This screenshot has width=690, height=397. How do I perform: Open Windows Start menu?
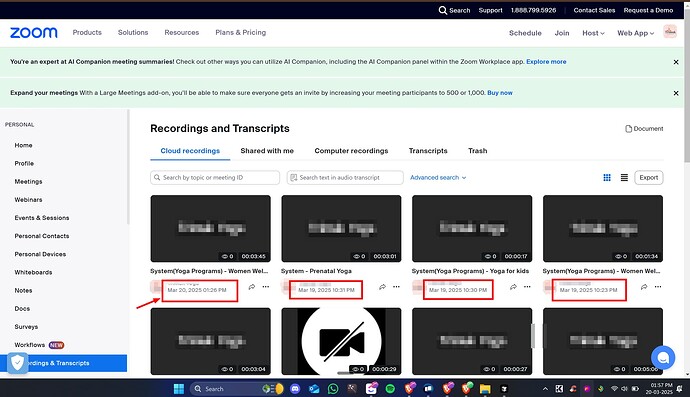click(x=179, y=389)
